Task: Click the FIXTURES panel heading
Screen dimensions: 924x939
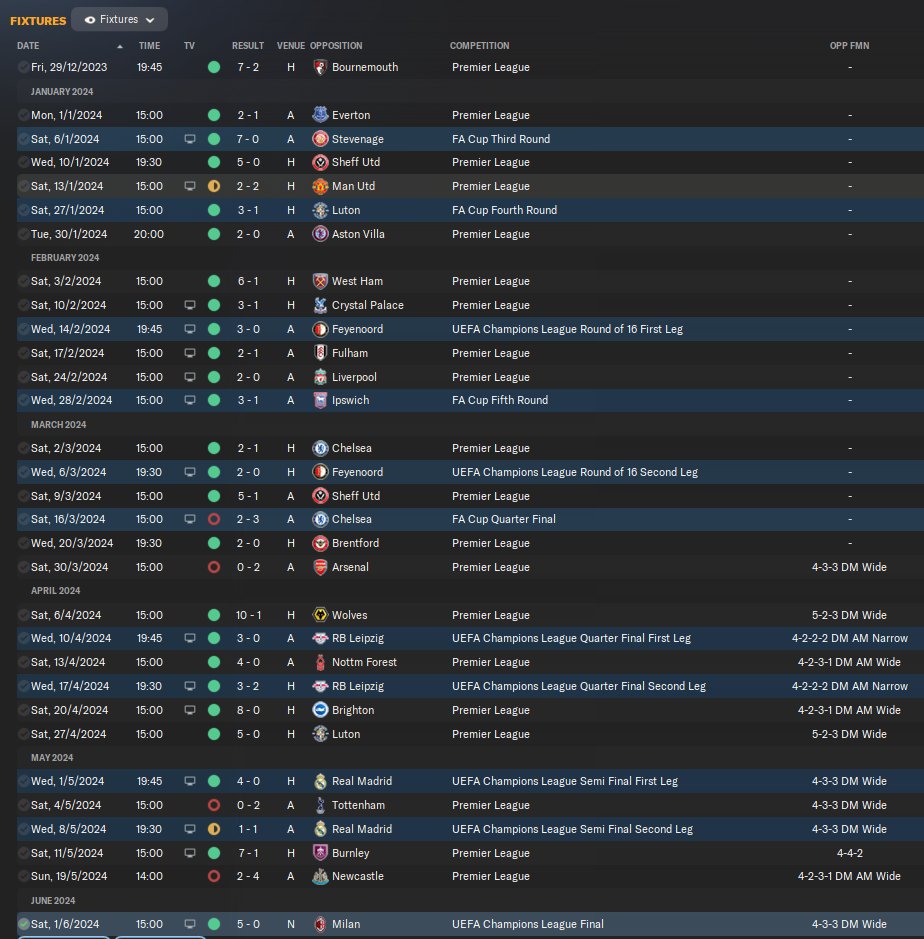Action: click(38, 20)
